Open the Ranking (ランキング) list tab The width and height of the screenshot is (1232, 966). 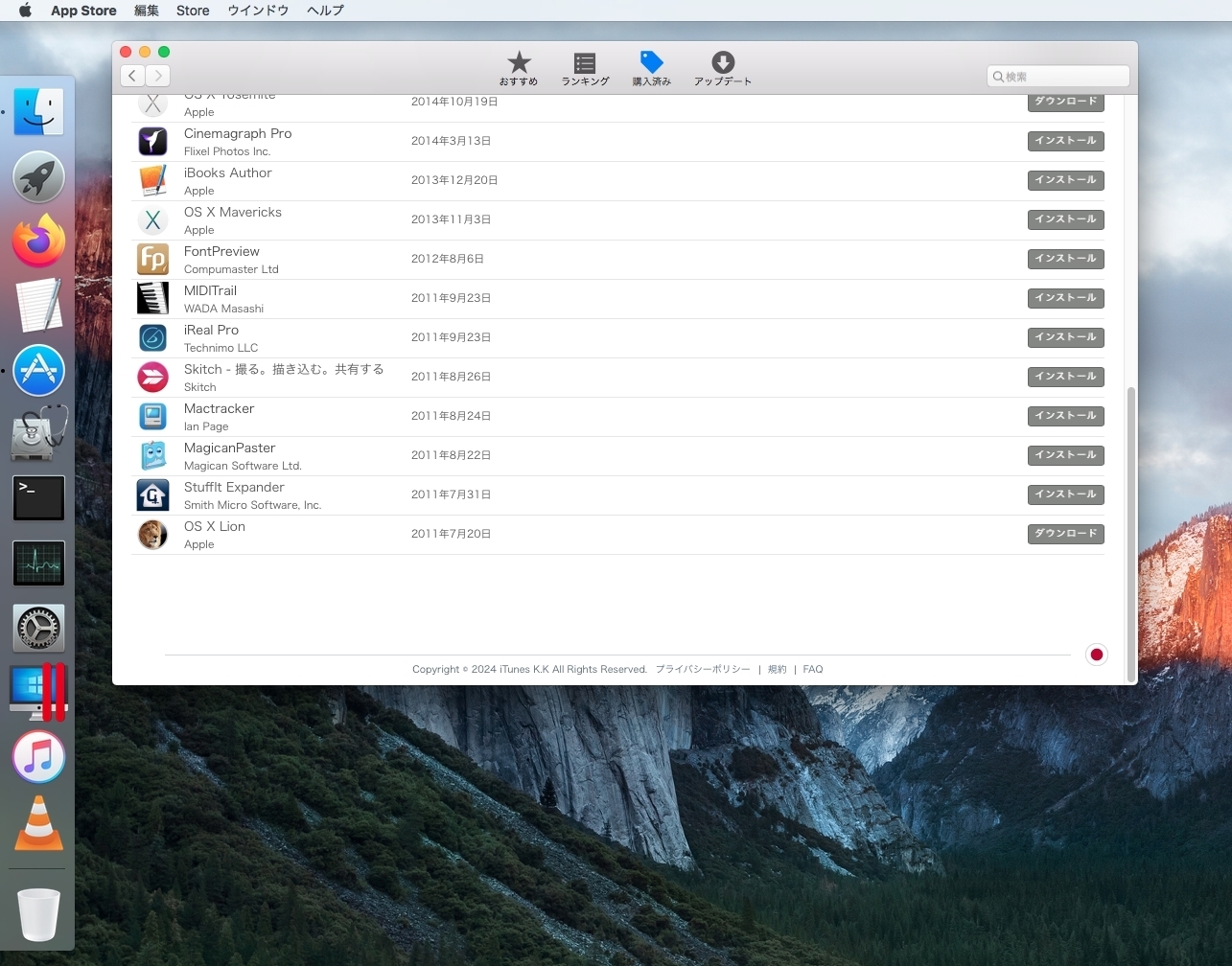[x=585, y=68]
